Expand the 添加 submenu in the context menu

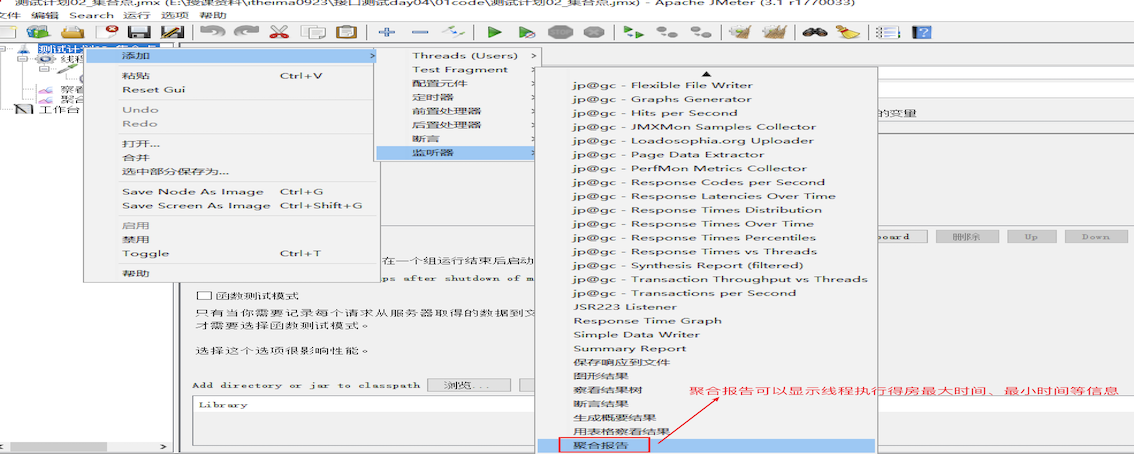coord(231,56)
